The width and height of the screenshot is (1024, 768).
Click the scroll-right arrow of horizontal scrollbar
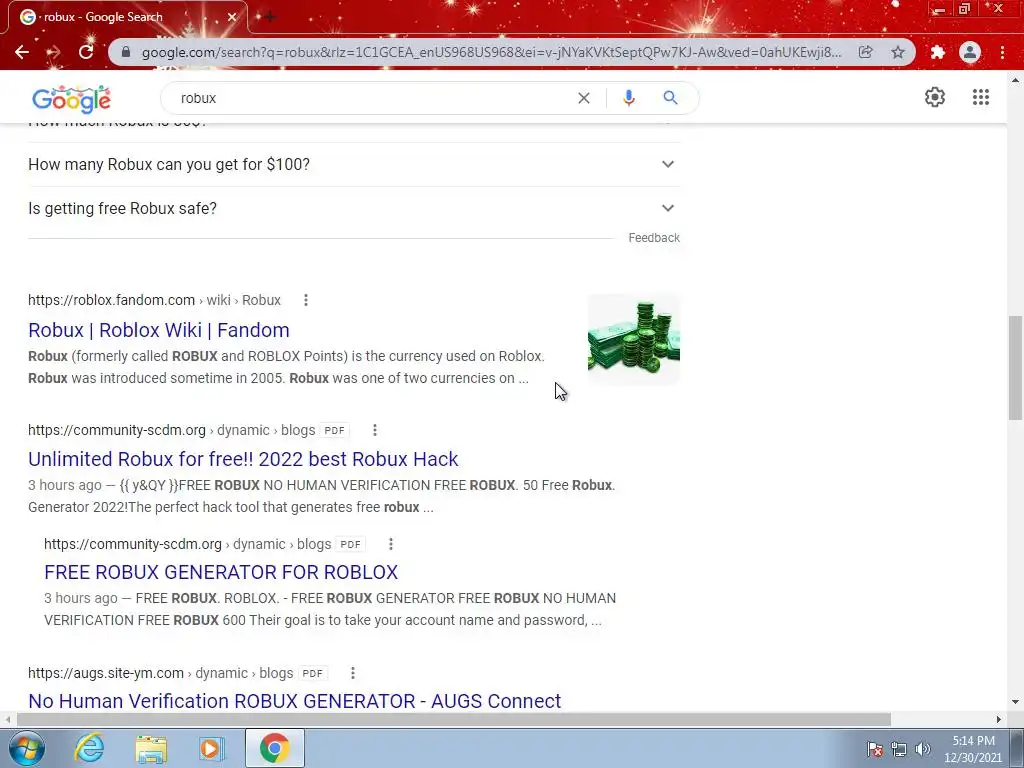click(x=999, y=720)
